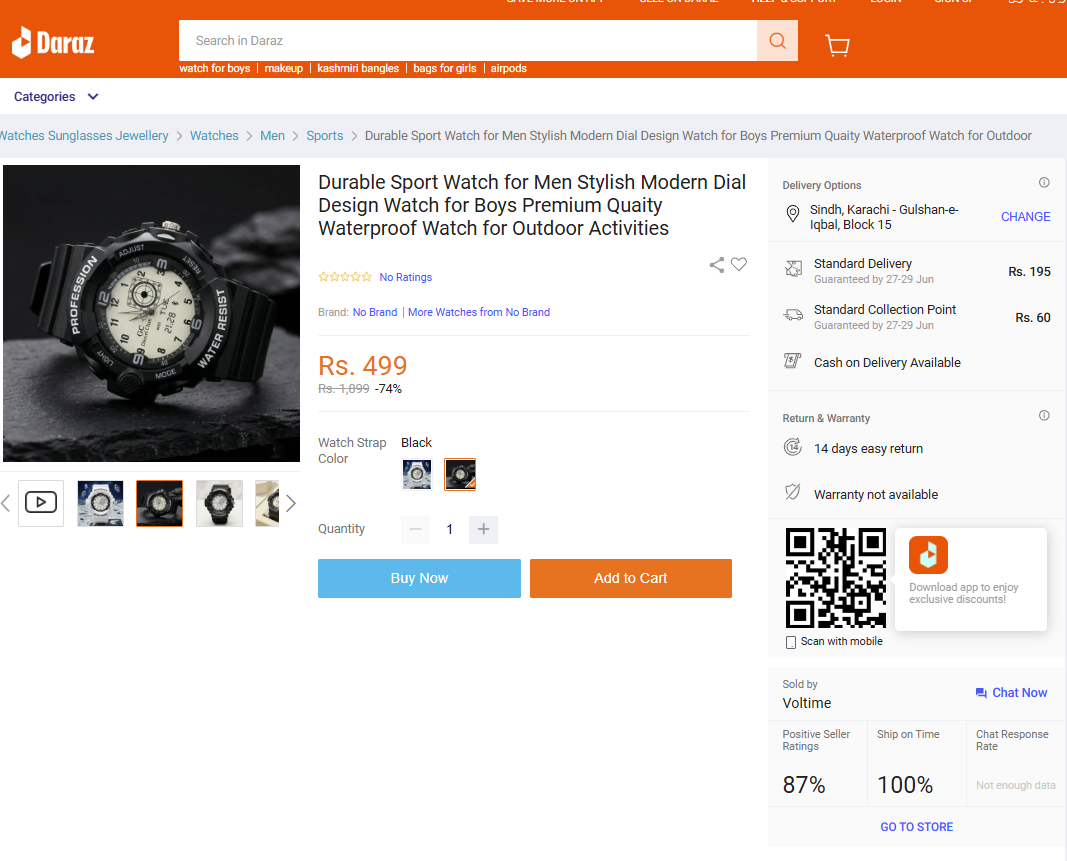Open Watches Sunglasses Jewellery breadcrumb
The image size is (1067, 861).
(84, 135)
